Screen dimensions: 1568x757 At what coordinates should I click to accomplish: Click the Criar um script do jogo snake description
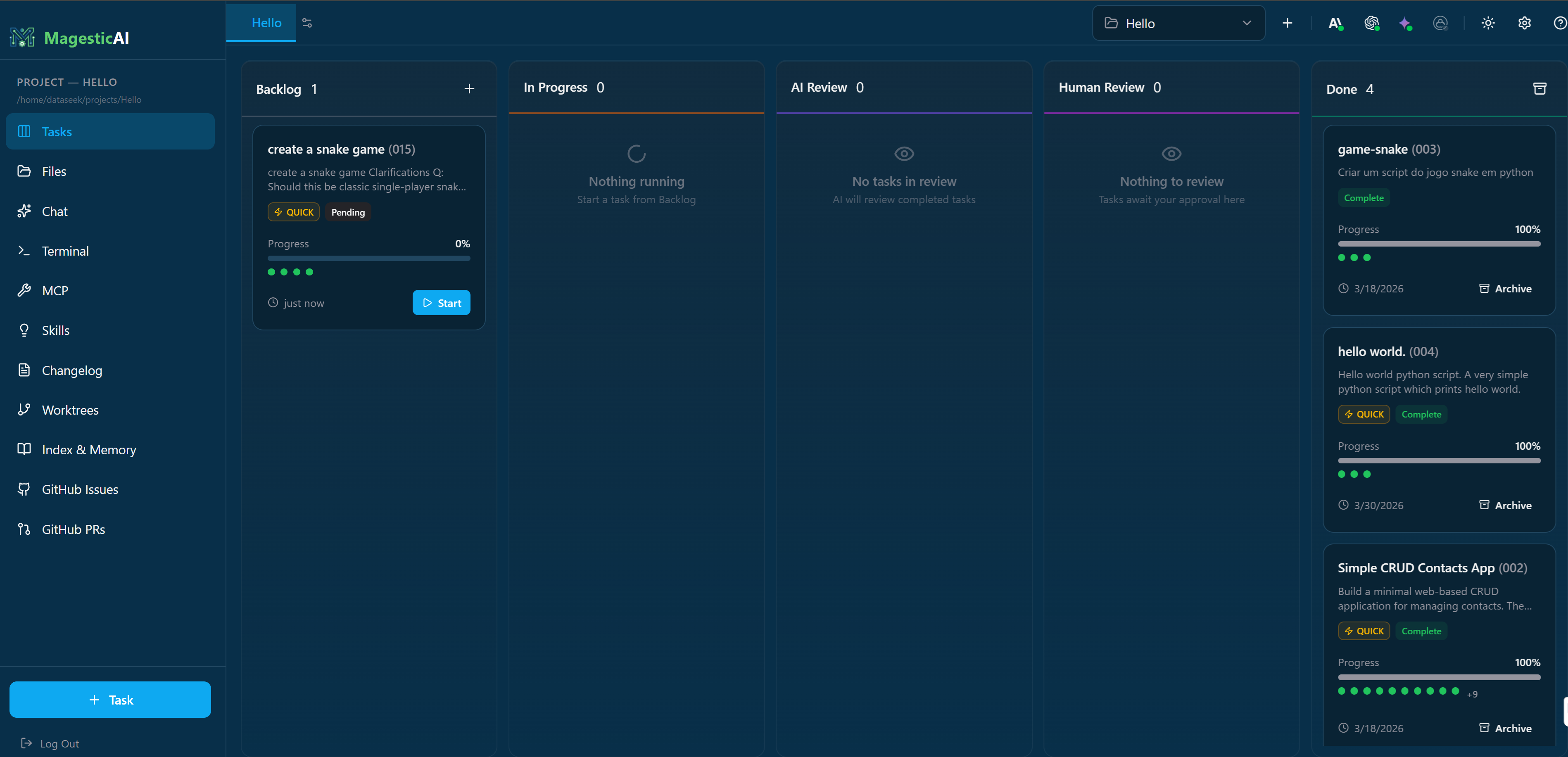(x=1435, y=172)
